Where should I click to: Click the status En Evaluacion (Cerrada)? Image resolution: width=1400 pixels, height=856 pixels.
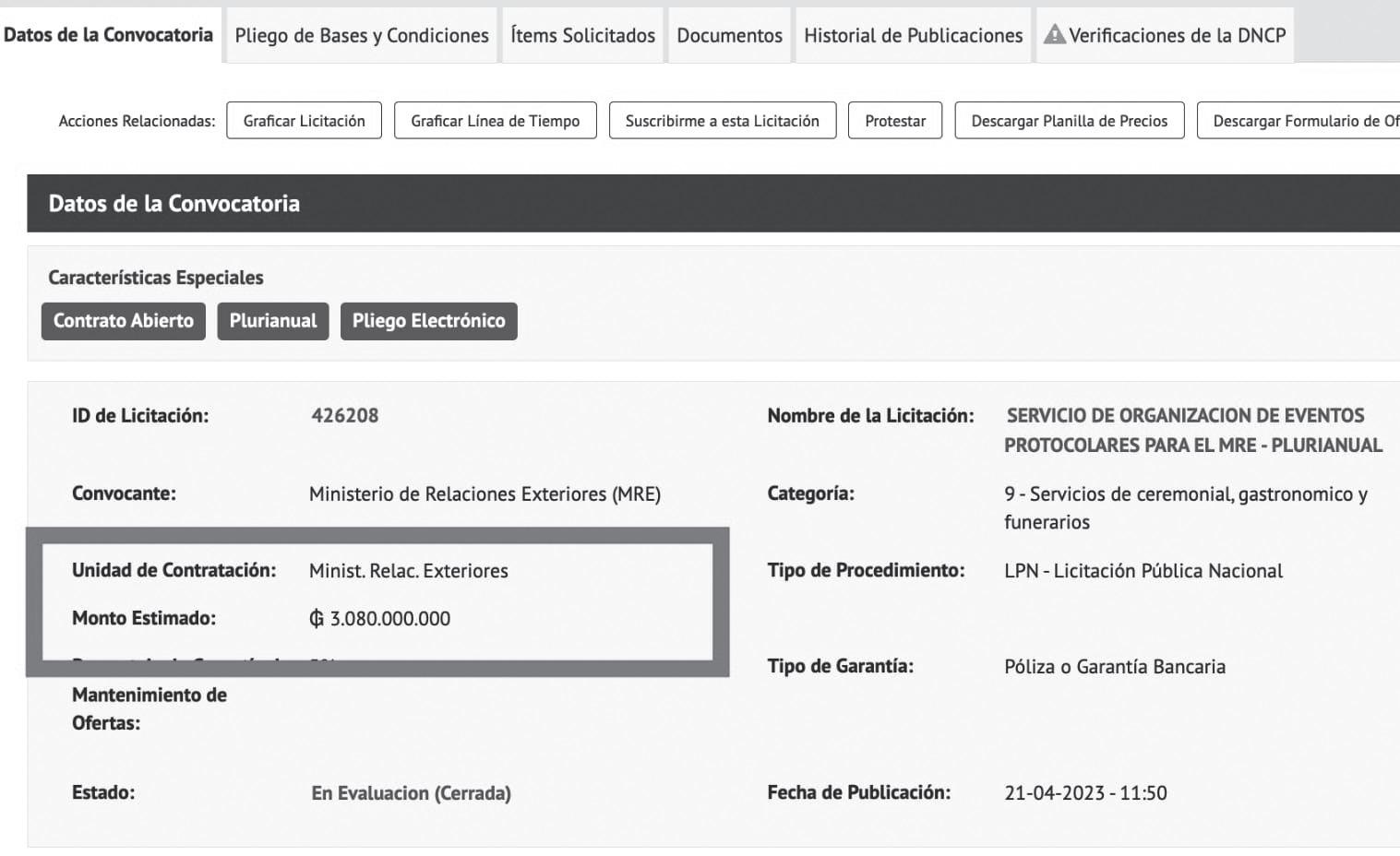[411, 792]
